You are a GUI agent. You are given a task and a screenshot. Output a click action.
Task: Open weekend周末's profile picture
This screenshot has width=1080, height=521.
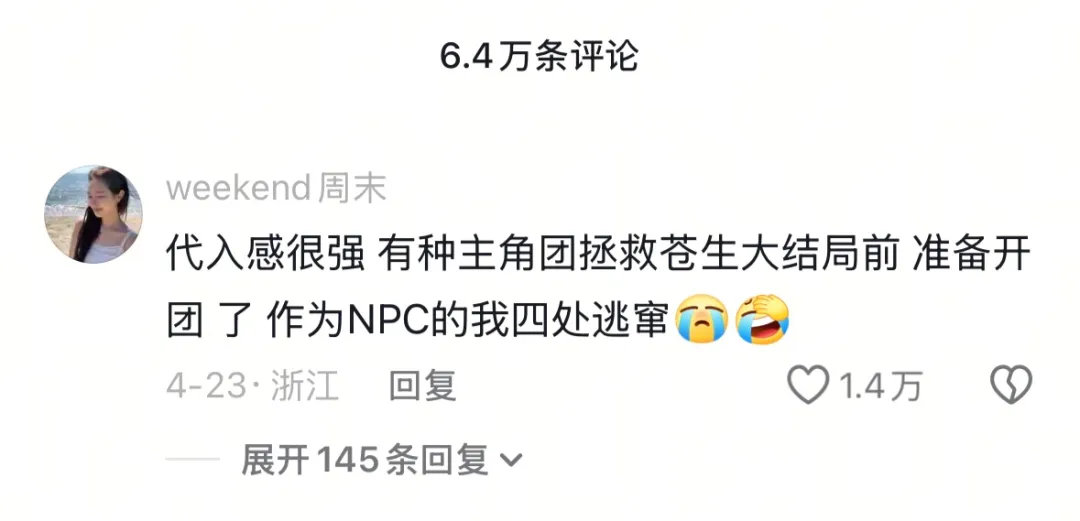93,214
